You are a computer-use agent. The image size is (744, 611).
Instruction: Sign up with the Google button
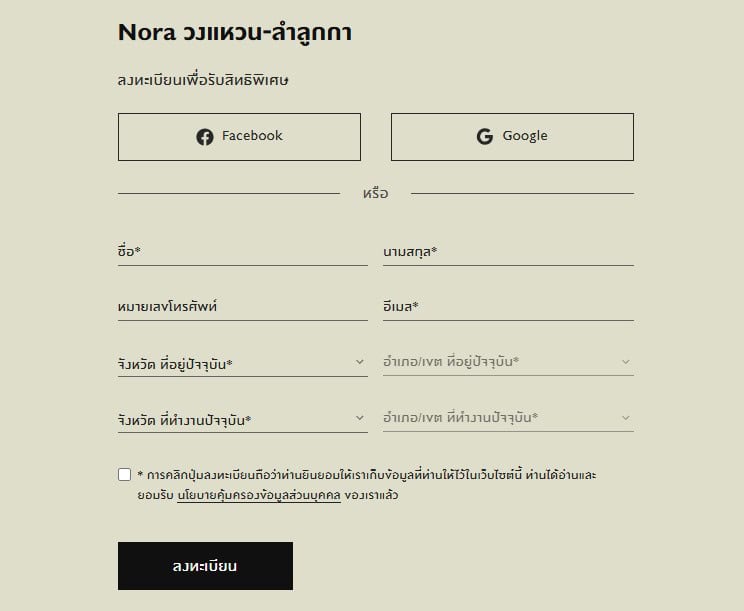pyautogui.click(x=512, y=137)
